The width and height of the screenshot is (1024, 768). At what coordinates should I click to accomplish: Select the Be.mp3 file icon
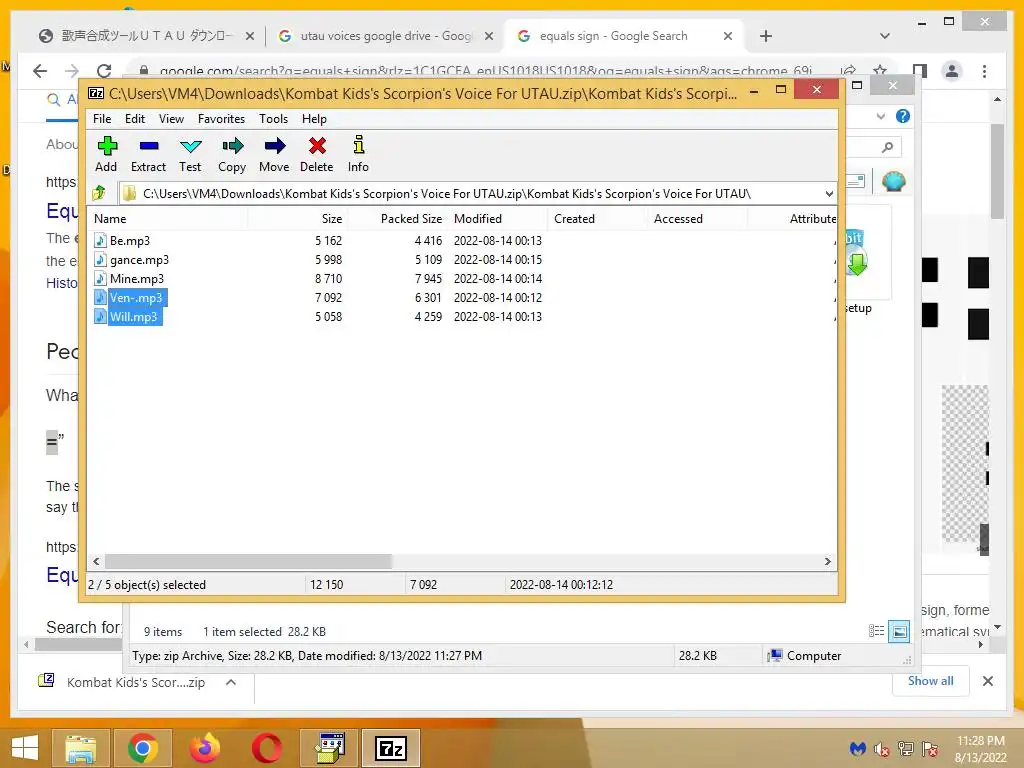(x=100, y=240)
